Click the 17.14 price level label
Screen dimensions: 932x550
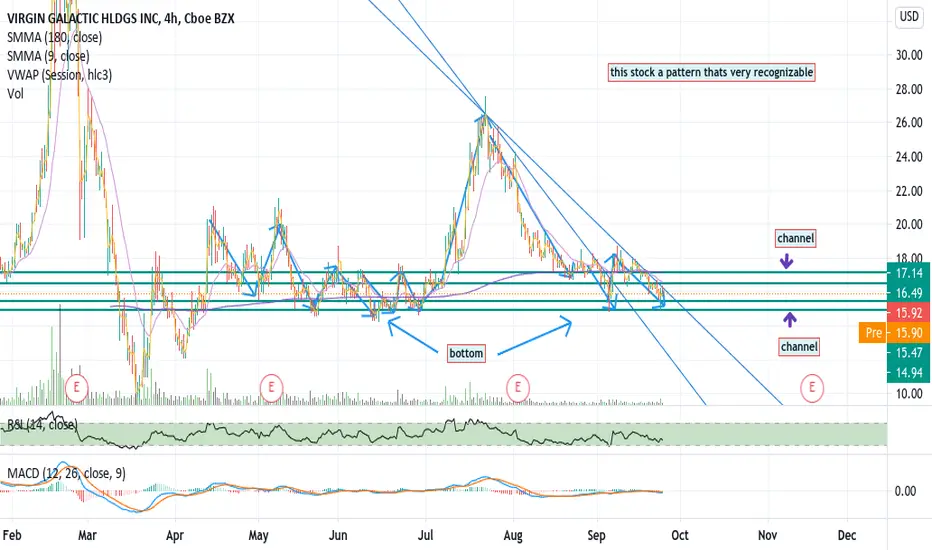tap(909, 273)
